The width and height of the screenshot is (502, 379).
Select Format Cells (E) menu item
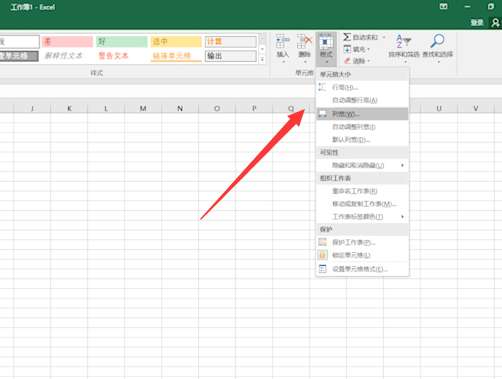click(362, 269)
